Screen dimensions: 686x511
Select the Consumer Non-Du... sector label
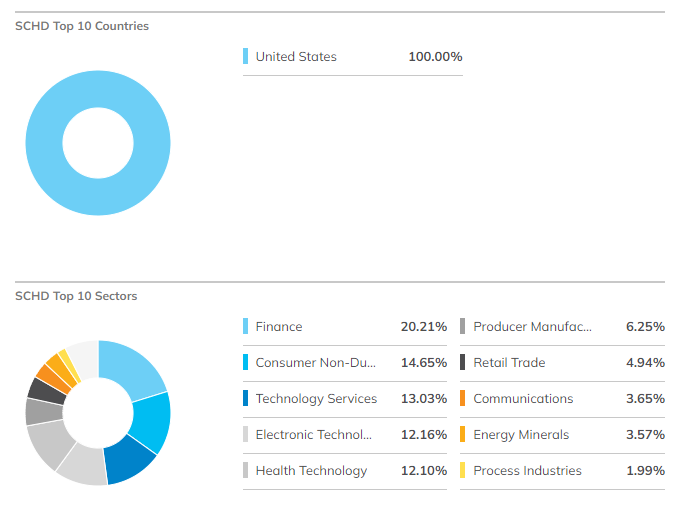click(315, 363)
